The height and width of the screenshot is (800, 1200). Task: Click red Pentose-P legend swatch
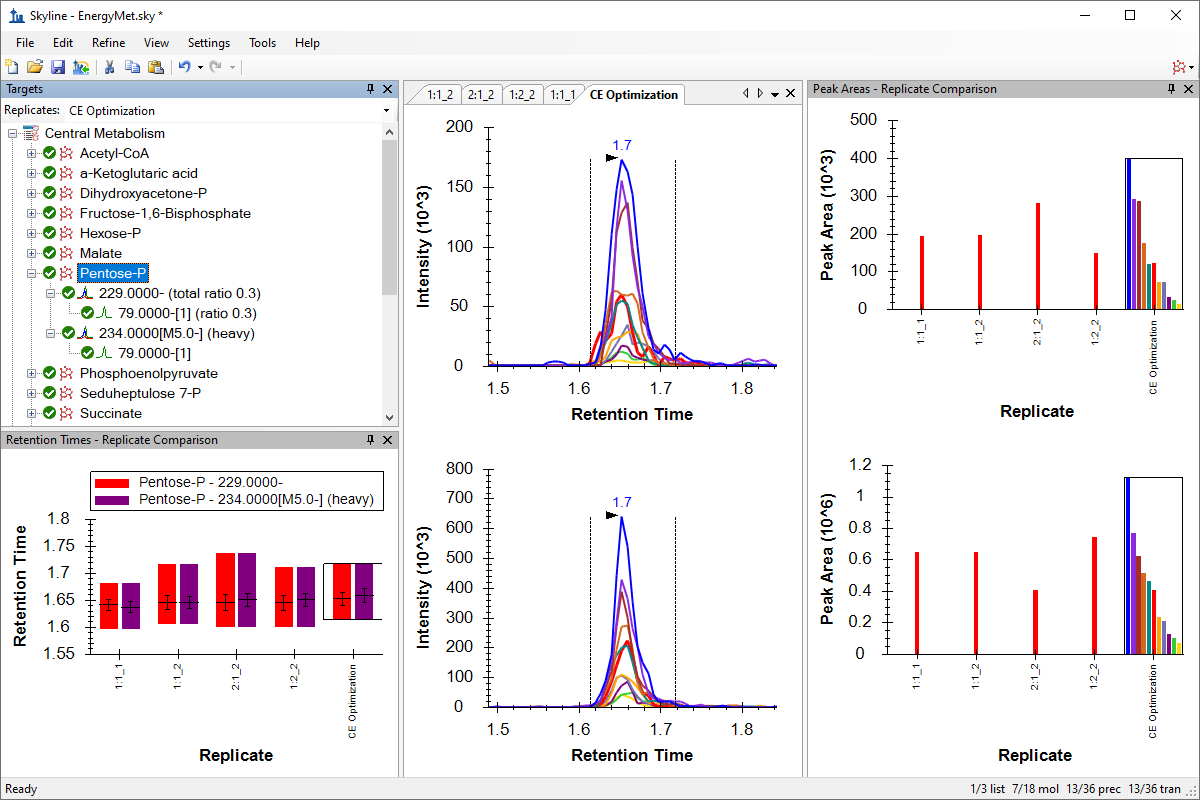click(113, 481)
